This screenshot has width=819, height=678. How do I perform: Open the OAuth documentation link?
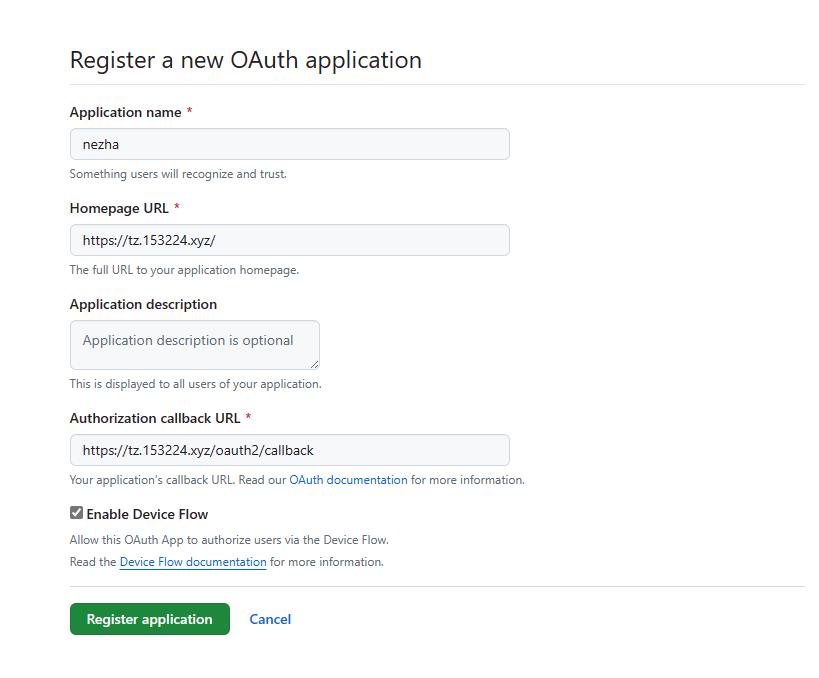tap(348, 480)
